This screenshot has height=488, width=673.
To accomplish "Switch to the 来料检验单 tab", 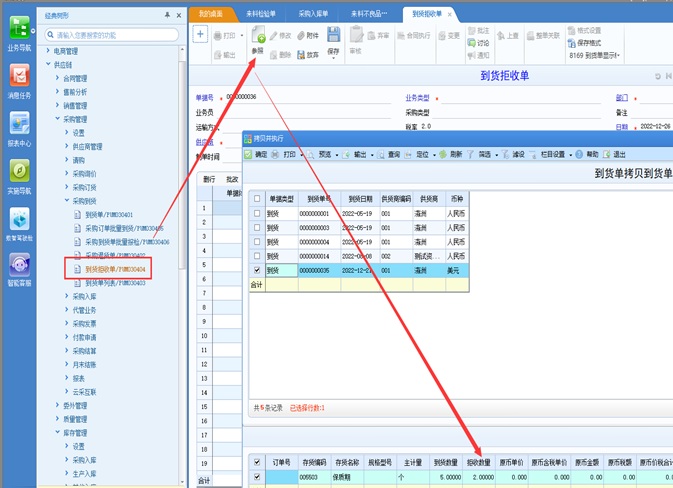I will pos(261,14).
